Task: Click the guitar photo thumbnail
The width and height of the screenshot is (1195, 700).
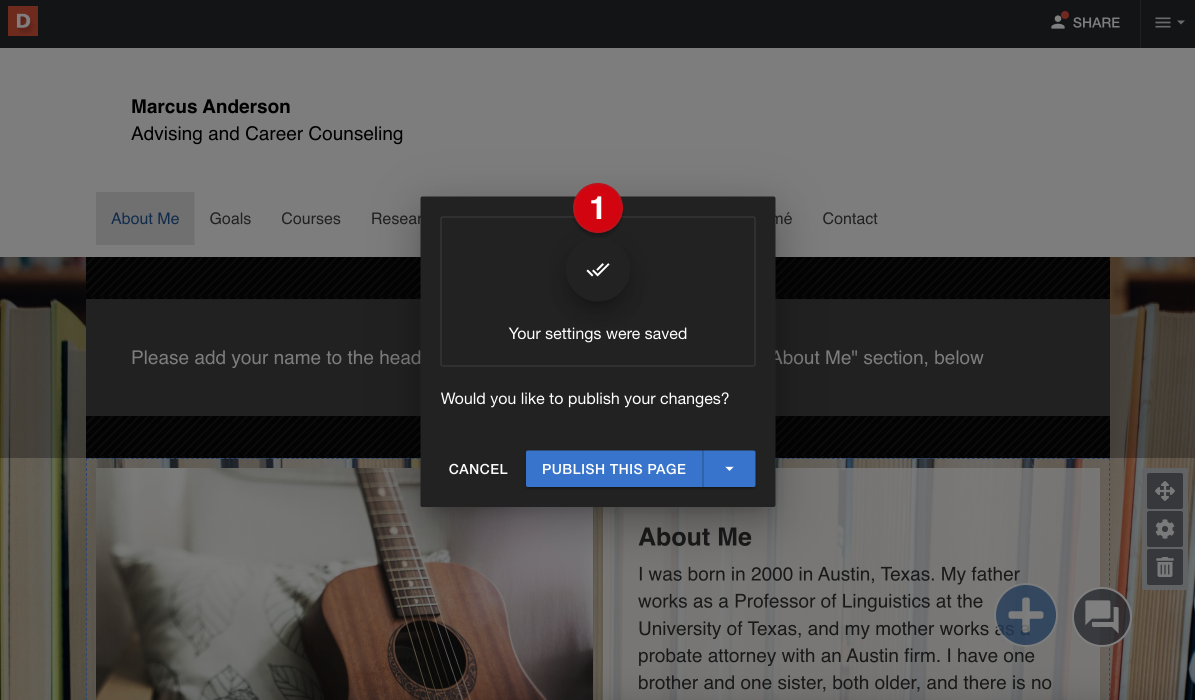Action: pos(344,584)
